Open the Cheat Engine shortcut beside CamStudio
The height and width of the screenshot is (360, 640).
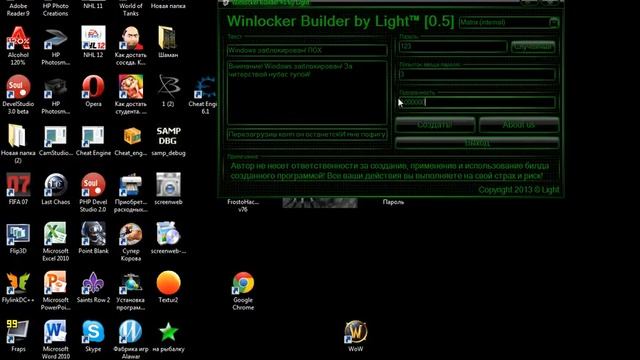[93, 136]
